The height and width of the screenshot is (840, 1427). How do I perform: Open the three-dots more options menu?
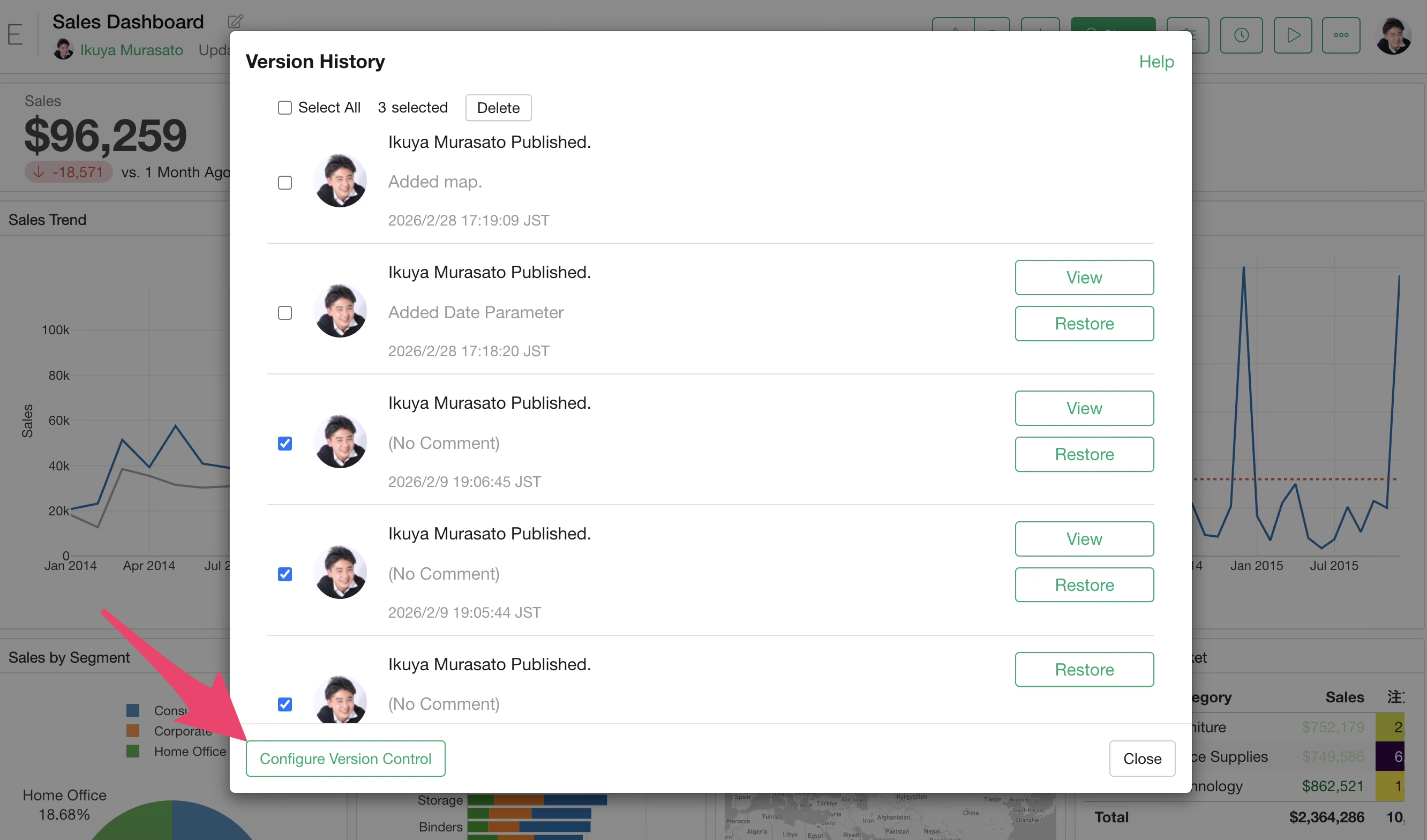(1340, 35)
